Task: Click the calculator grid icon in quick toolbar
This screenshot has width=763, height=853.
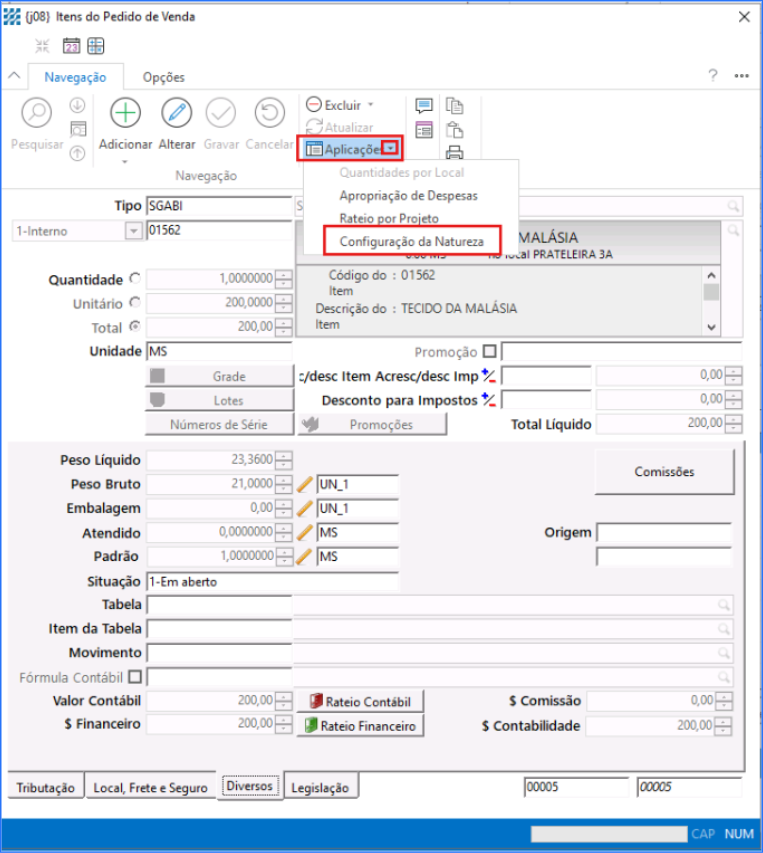Action: coord(96,46)
